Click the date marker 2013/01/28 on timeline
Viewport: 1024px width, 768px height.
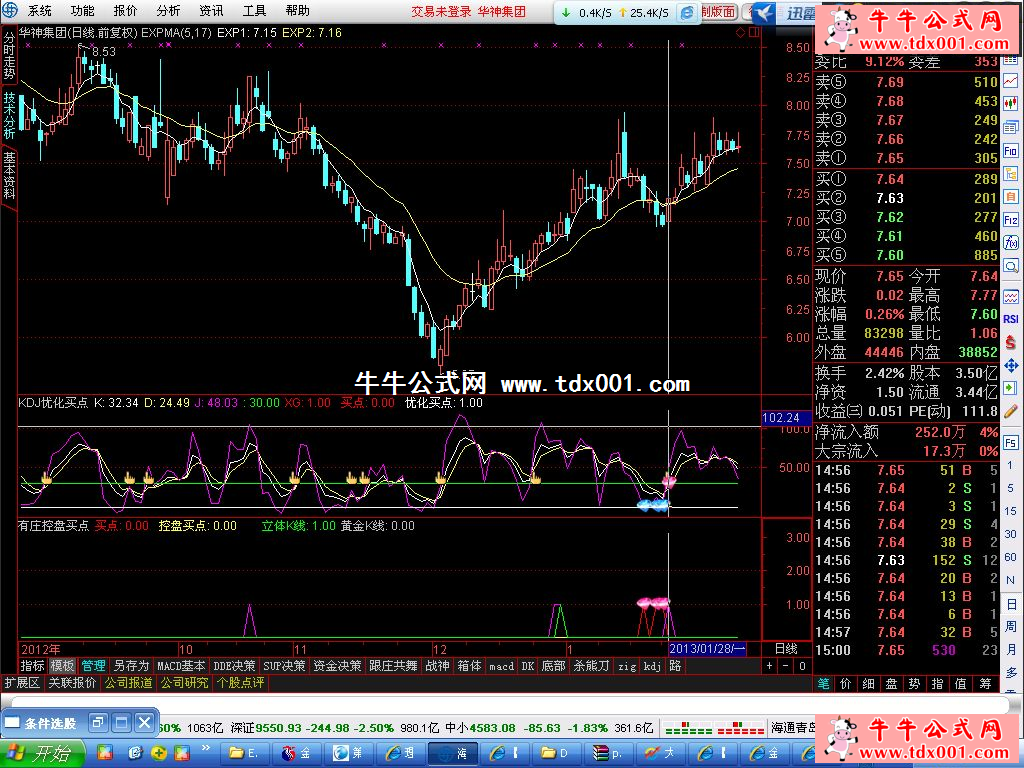[x=707, y=648]
